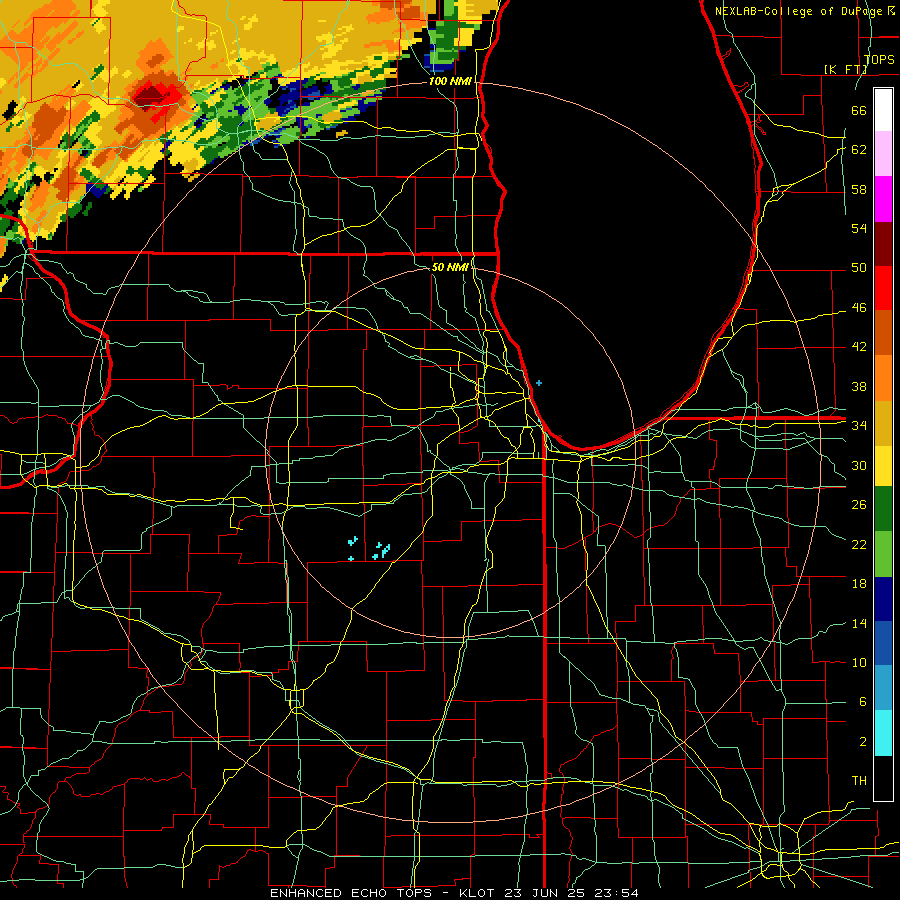Click the bright red 46-50 kft legend swatch
Screen dimensions: 900x900
pyautogui.click(x=883, y=288)
